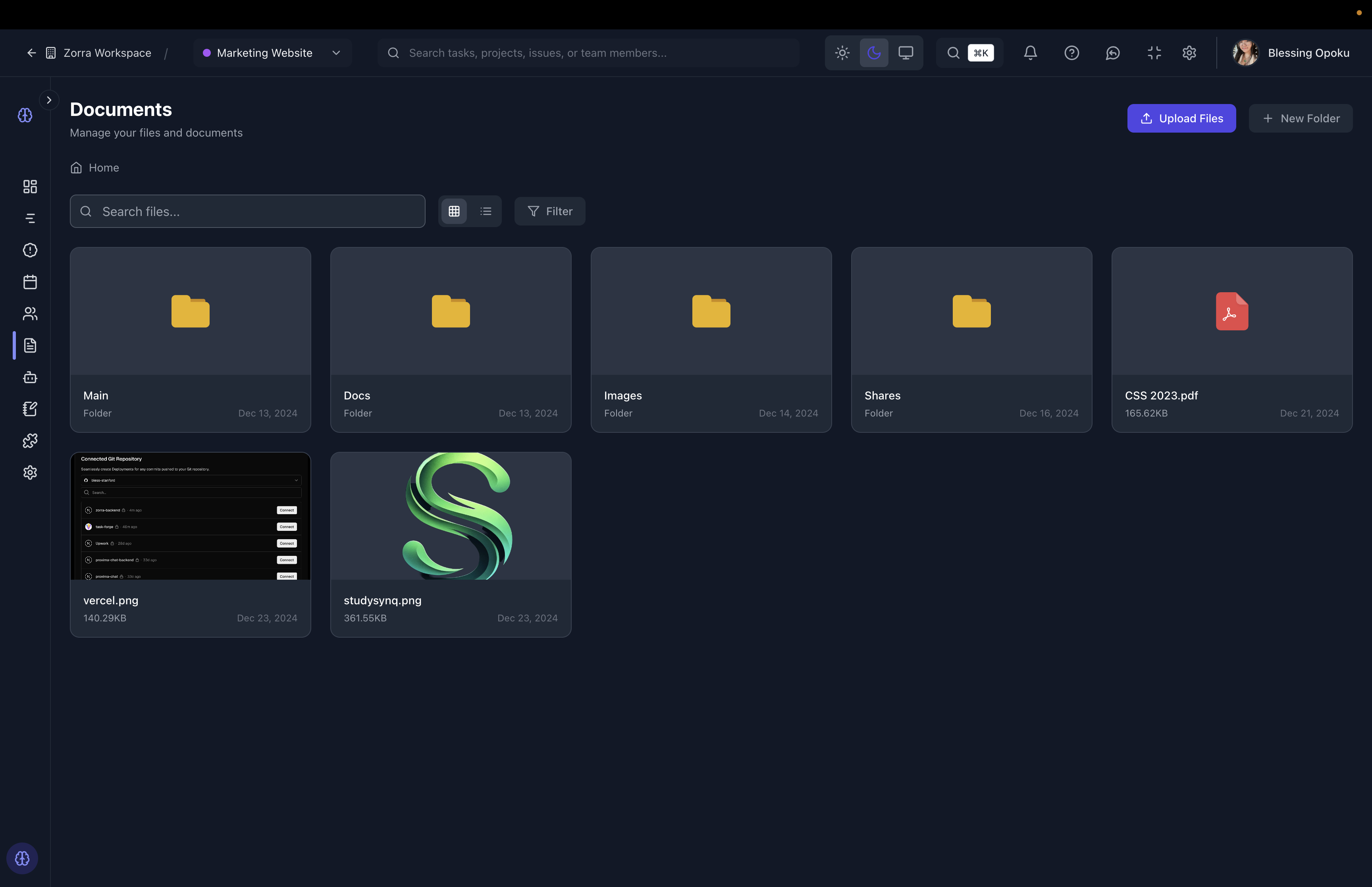Switch to system theme mode
Screen dimensions: 1372x887
click(906, 53)
